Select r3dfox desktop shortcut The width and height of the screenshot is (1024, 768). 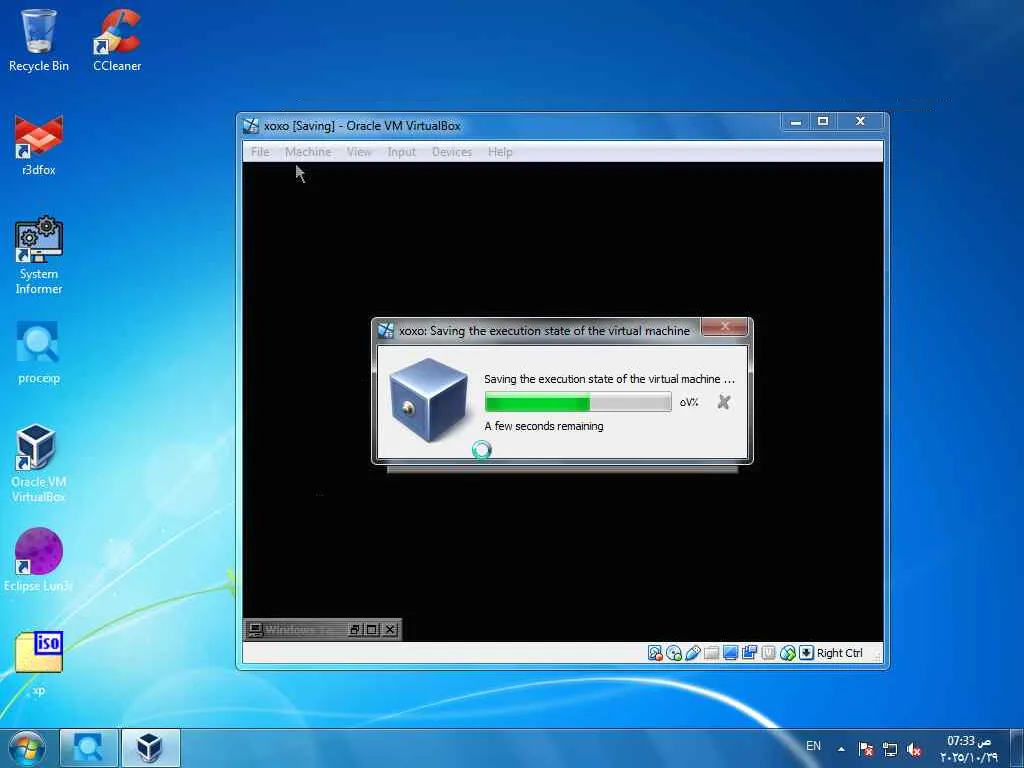tap(39, 145)
